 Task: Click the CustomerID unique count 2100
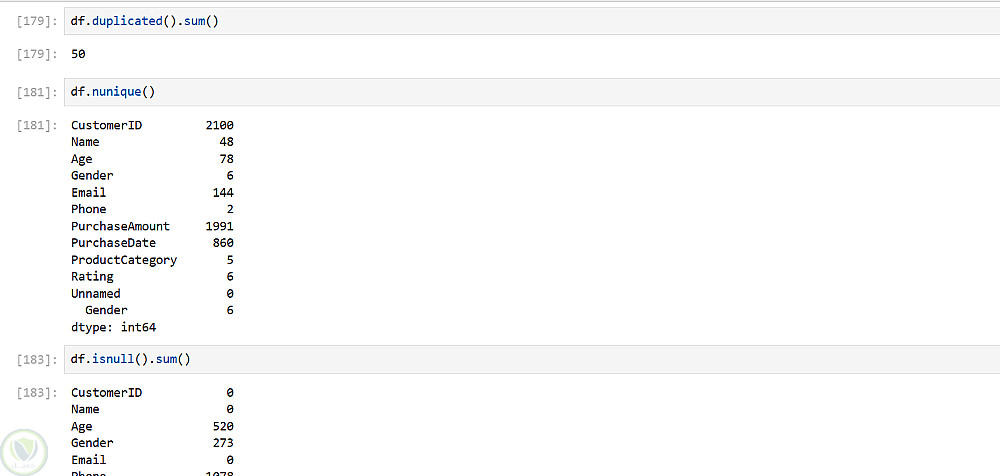click(x=219, y=125)
